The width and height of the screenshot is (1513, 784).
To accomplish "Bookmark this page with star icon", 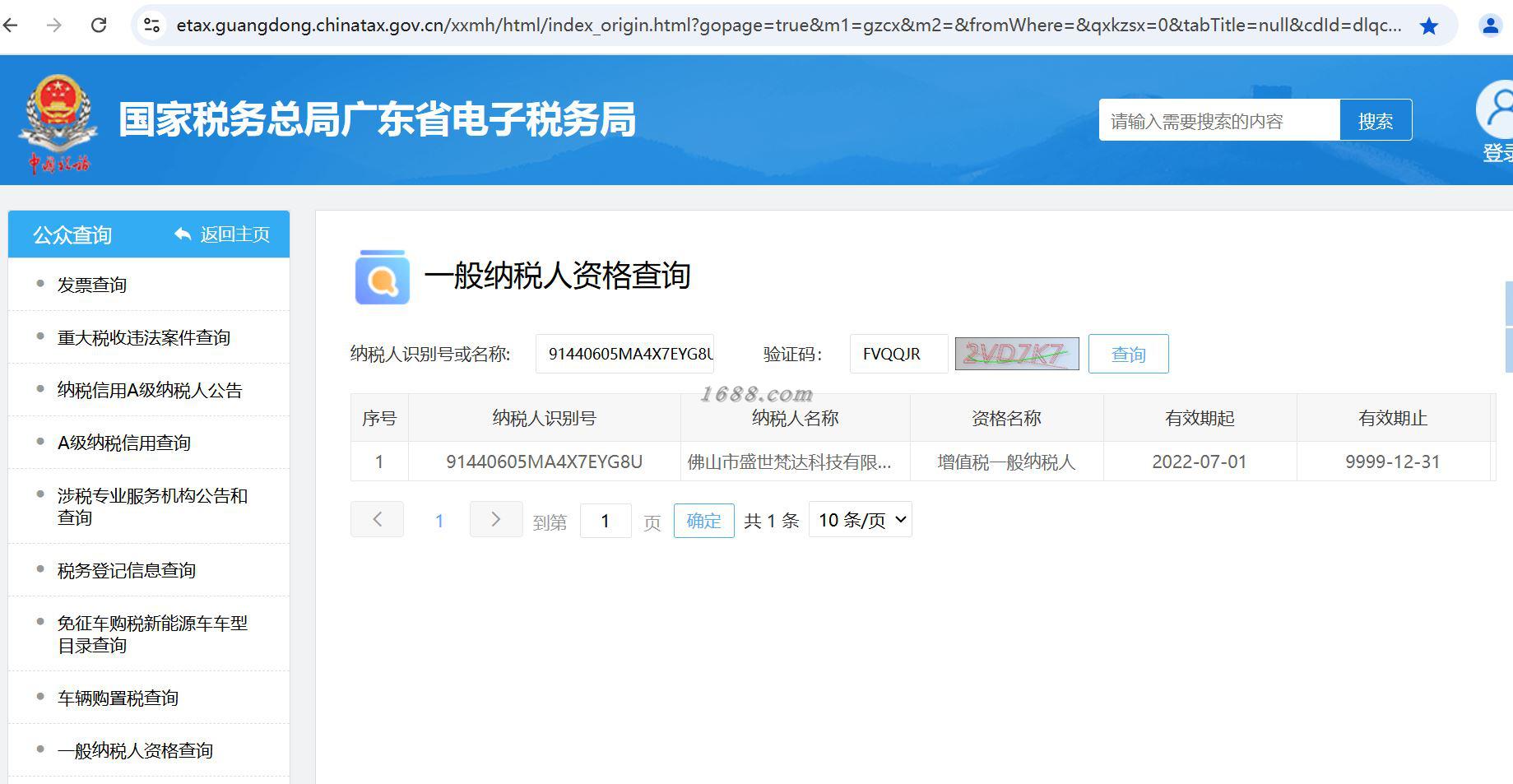I will 1429,26.
